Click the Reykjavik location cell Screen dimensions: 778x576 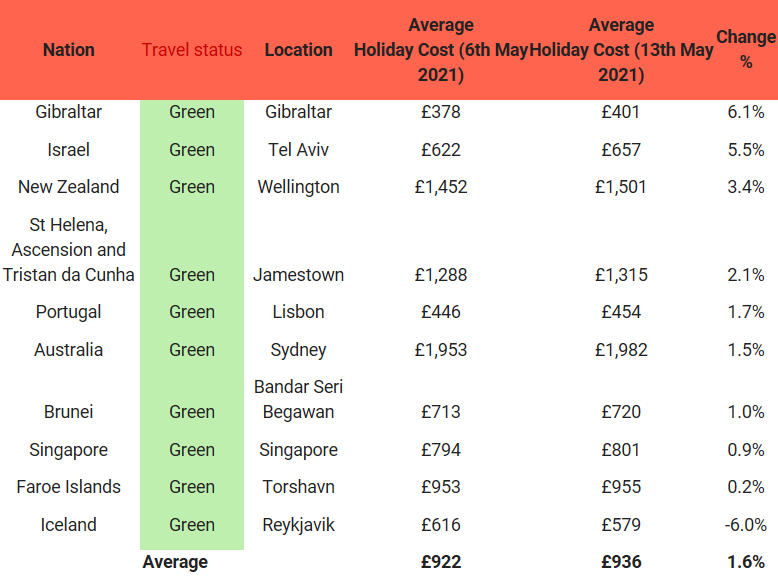coord(298,525)
